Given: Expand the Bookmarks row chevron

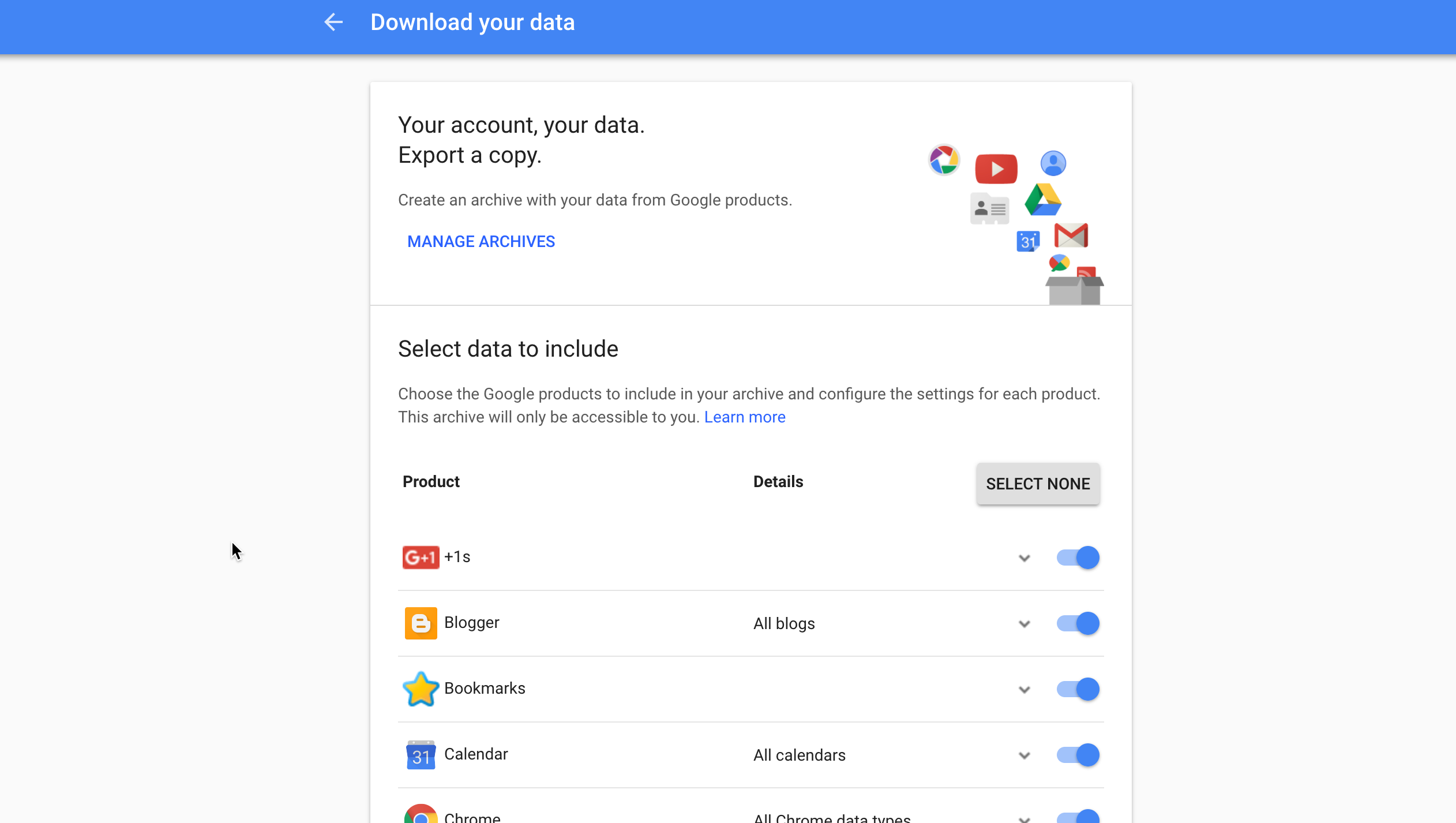Looking at the screenshot, I should tap(1024, 690).
